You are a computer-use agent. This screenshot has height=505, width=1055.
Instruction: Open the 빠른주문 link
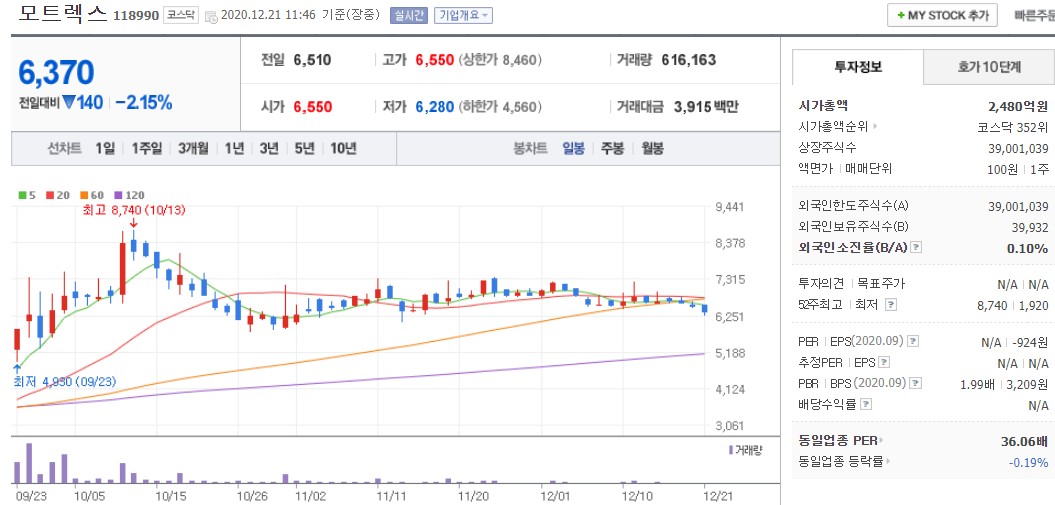1035,15
